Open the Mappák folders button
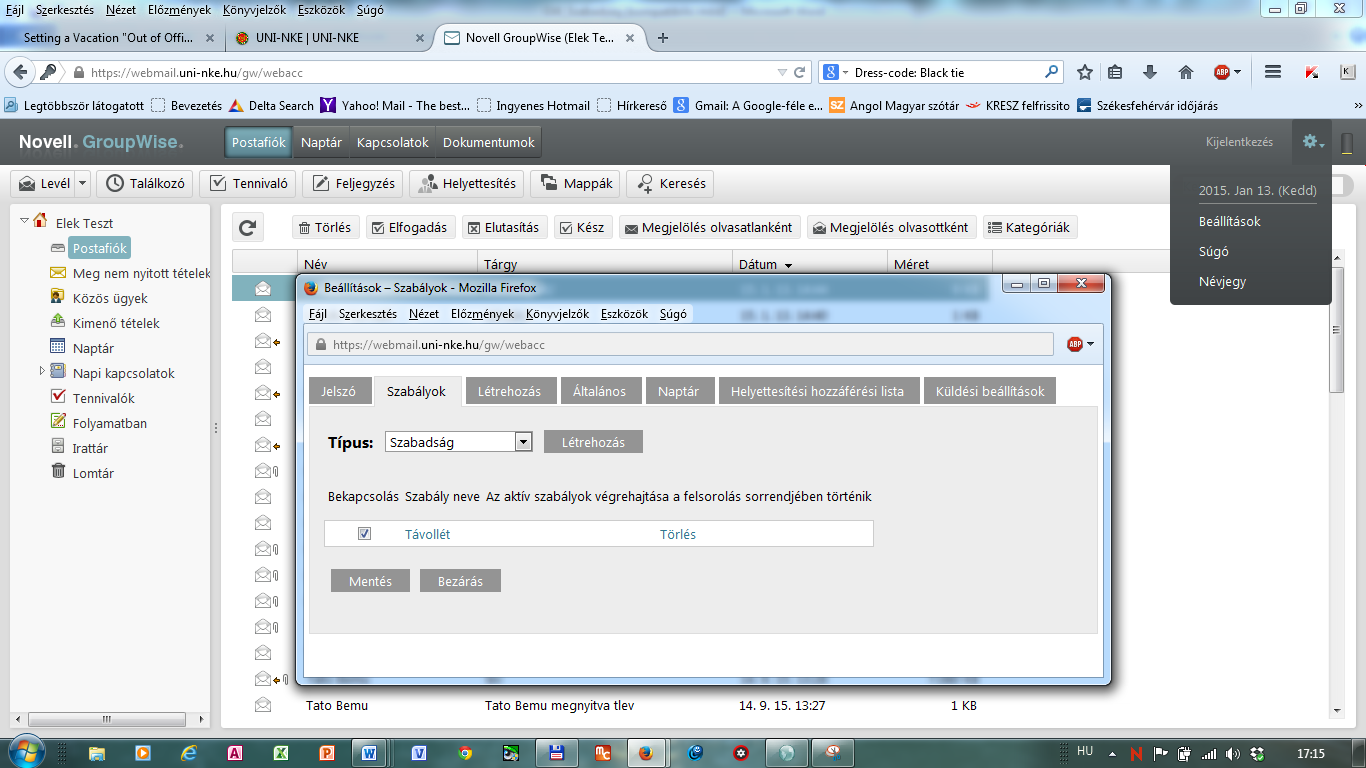 [575, 184]
